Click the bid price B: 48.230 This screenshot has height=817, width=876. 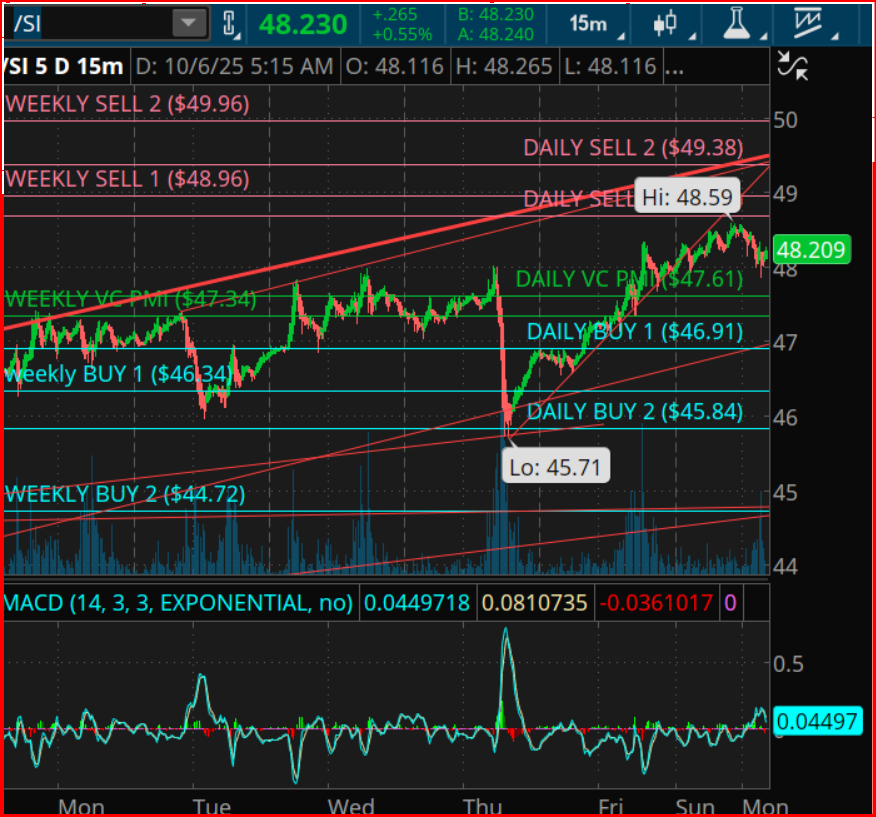coord(494,14)
